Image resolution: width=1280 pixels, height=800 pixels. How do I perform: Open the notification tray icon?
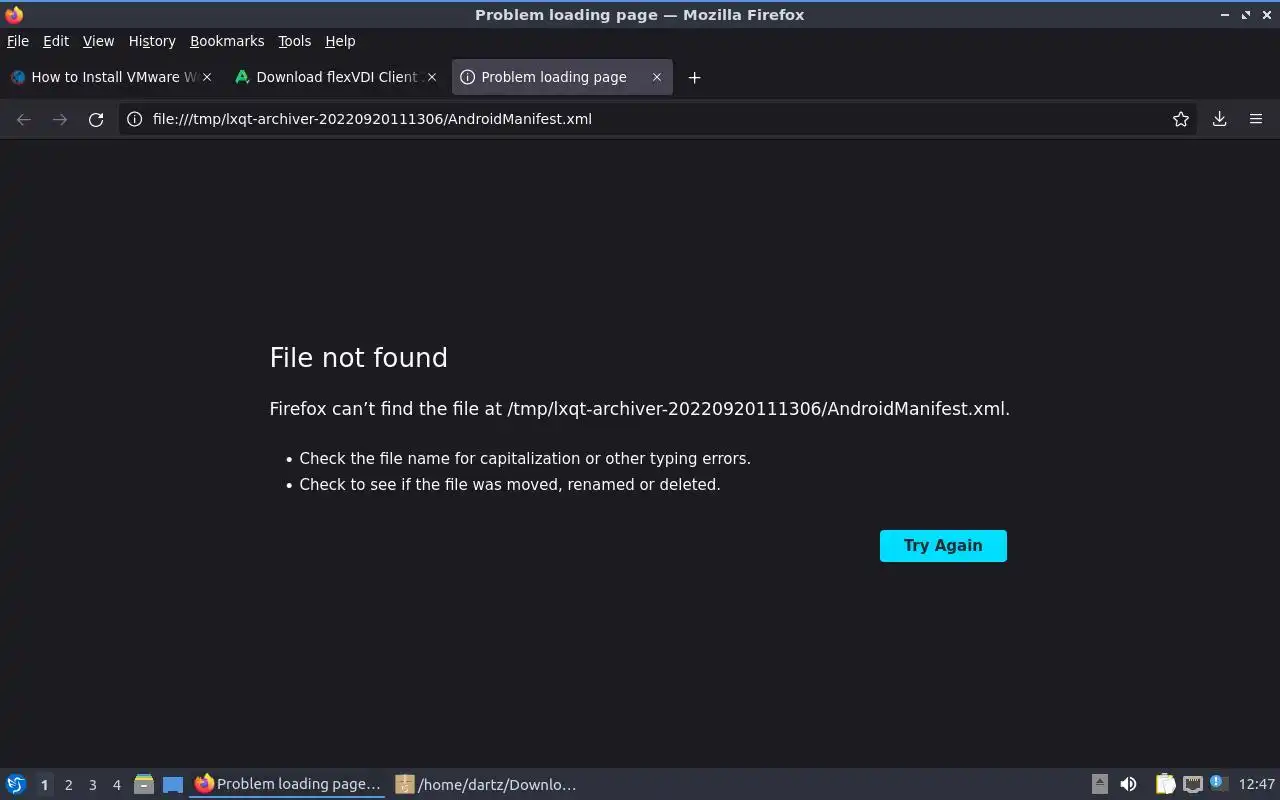pyautogui.click(x=1218, y=783)
